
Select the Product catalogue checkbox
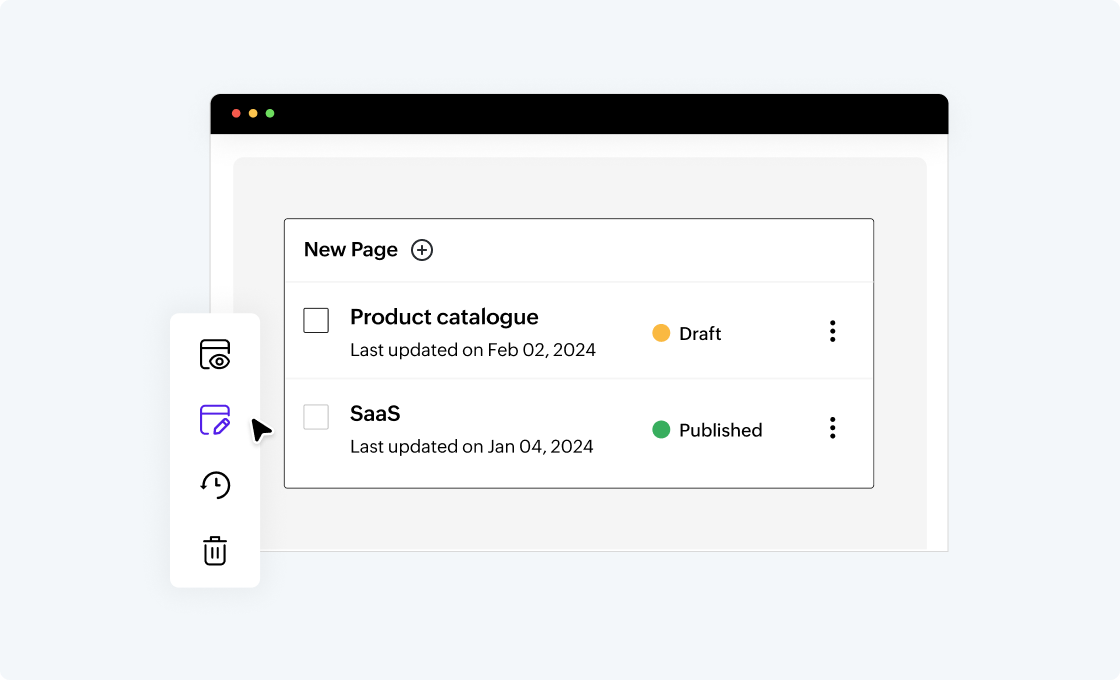[x=316, y=321]
